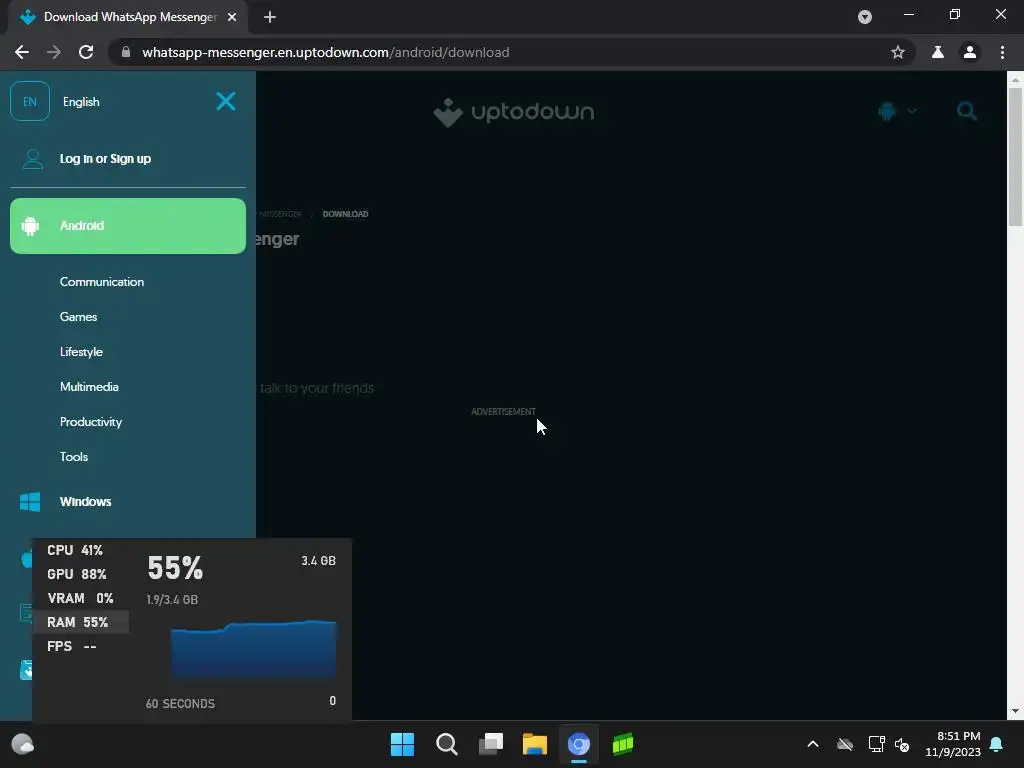Click the page vertical scrollbar thumb
The width and height of the screenshot is (1024, 768).
click(x=1015, y=157)
